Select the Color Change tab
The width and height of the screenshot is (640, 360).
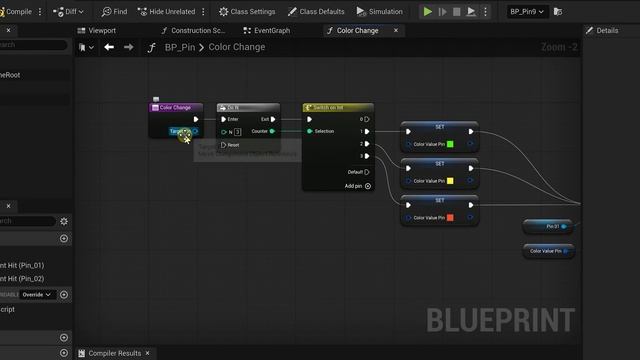coord(357,31)
